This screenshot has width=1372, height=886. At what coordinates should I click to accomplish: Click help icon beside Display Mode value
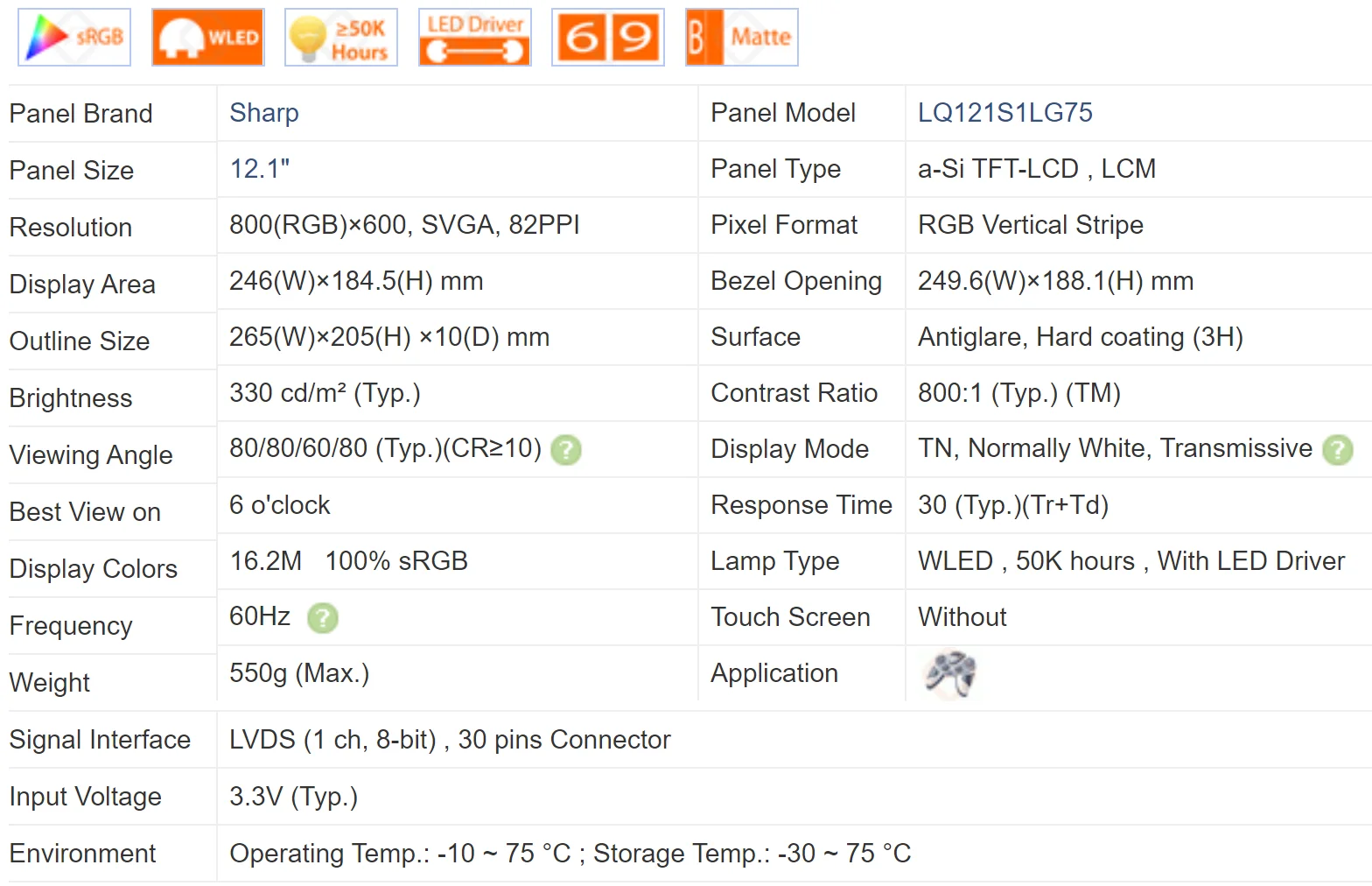(x=1337, y=450)
